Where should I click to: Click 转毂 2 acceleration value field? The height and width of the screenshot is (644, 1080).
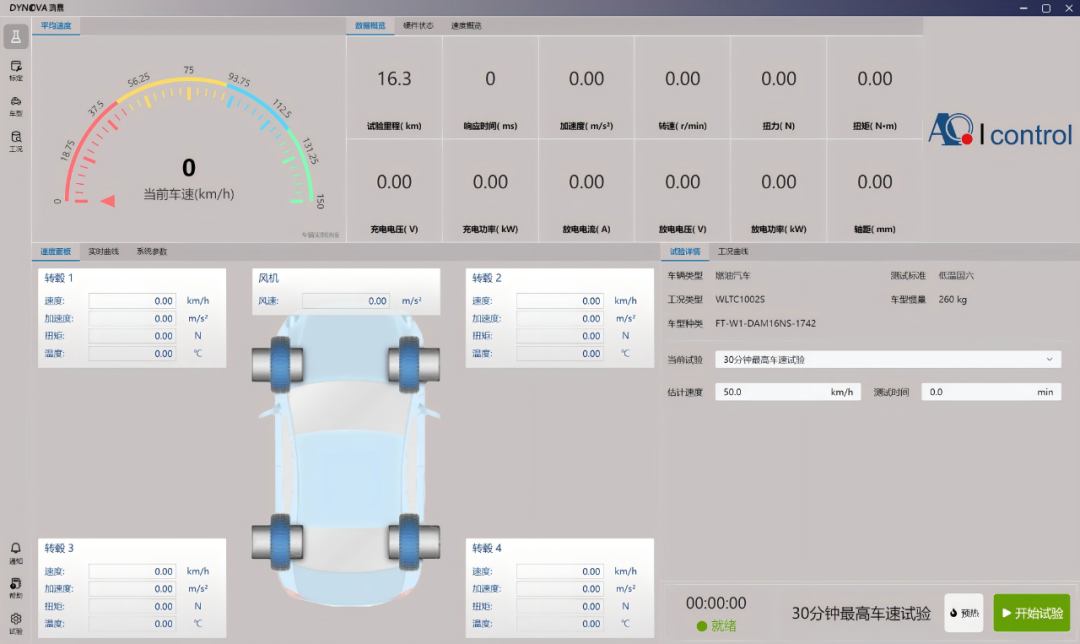(560, 319)
